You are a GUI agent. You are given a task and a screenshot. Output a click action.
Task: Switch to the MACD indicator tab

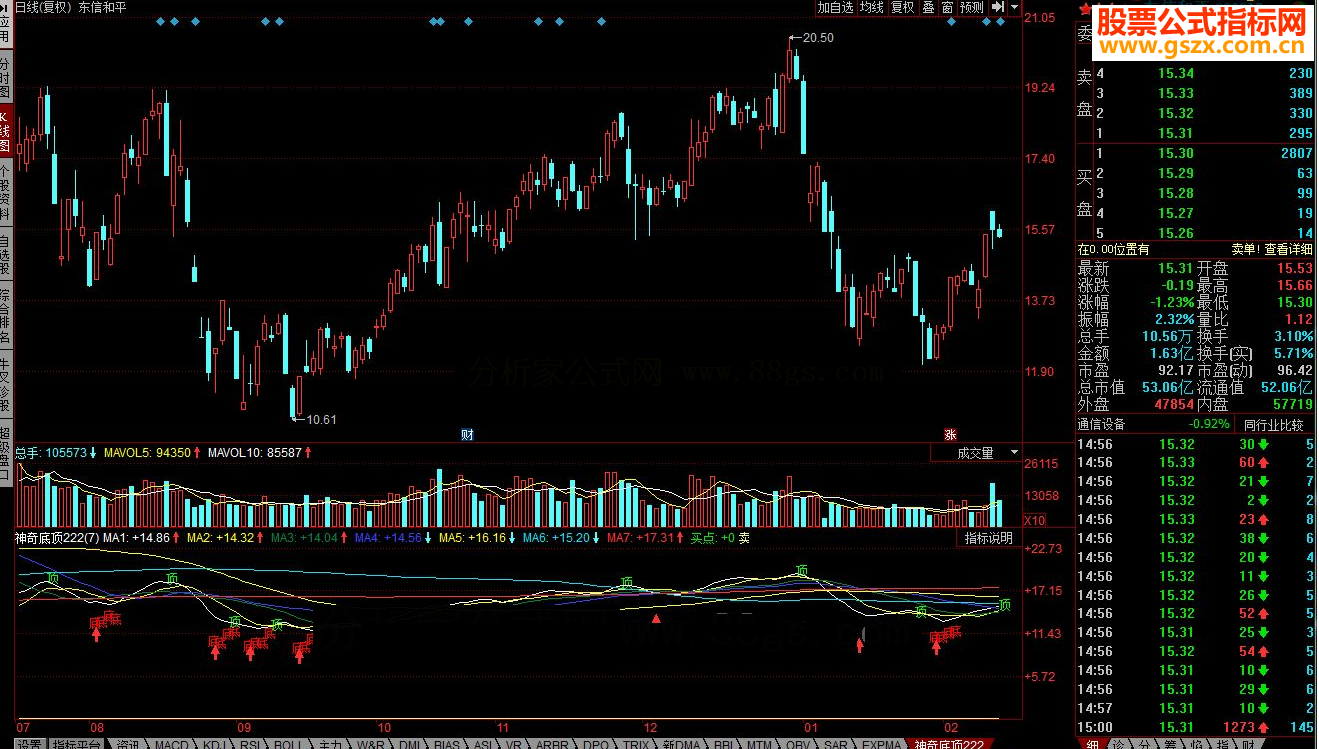(170, 743)
